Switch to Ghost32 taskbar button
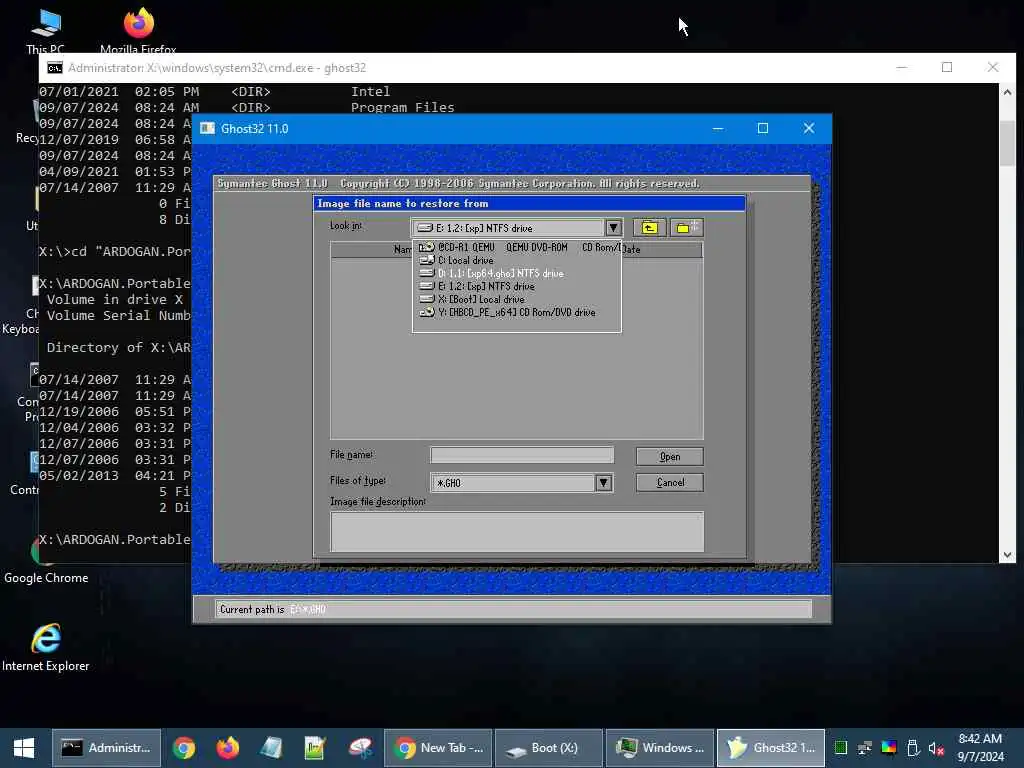 coord(771,748)
